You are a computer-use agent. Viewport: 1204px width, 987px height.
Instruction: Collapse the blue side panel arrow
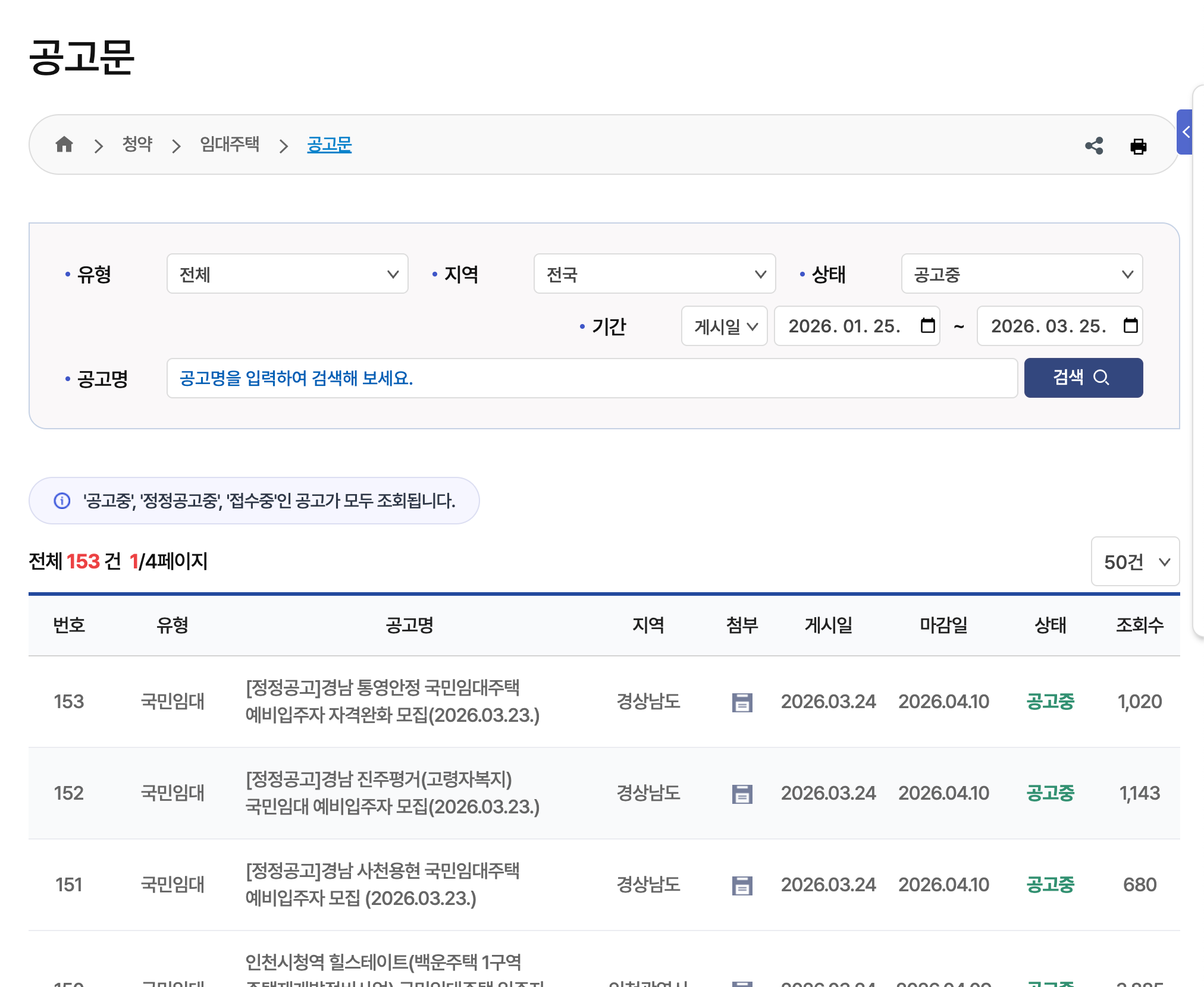tap(1185, 132)
